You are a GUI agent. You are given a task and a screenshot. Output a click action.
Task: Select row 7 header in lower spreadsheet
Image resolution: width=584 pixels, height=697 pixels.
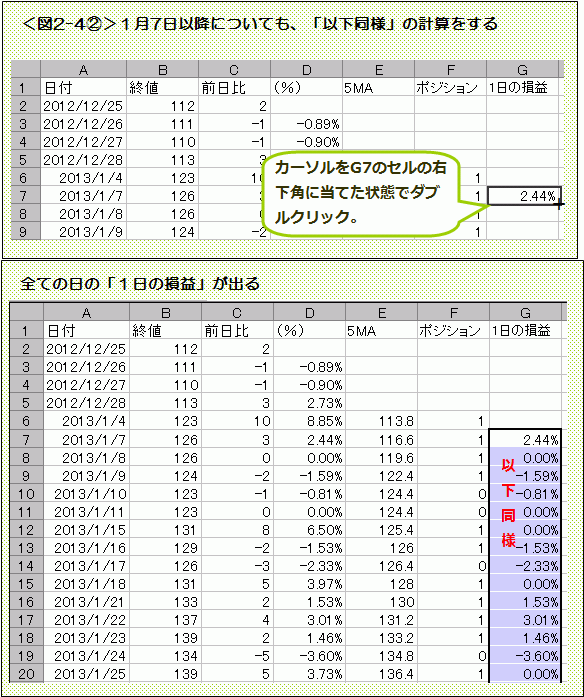pos(26,440)
